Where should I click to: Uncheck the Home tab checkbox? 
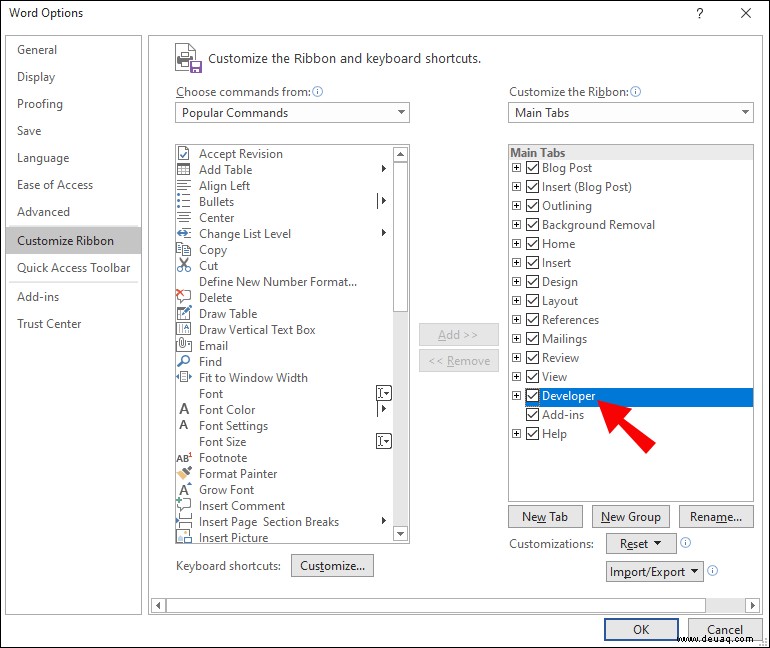[532, 243]
